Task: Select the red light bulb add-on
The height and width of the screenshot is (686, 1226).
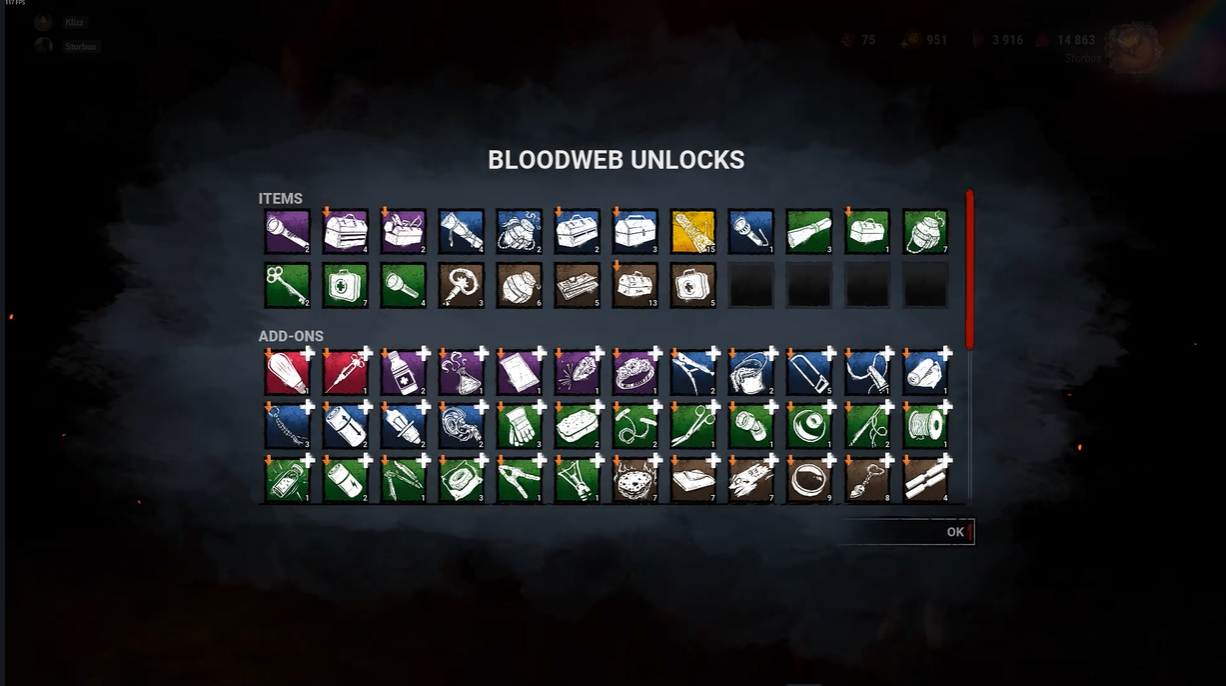Action: [x=288, y=372]
